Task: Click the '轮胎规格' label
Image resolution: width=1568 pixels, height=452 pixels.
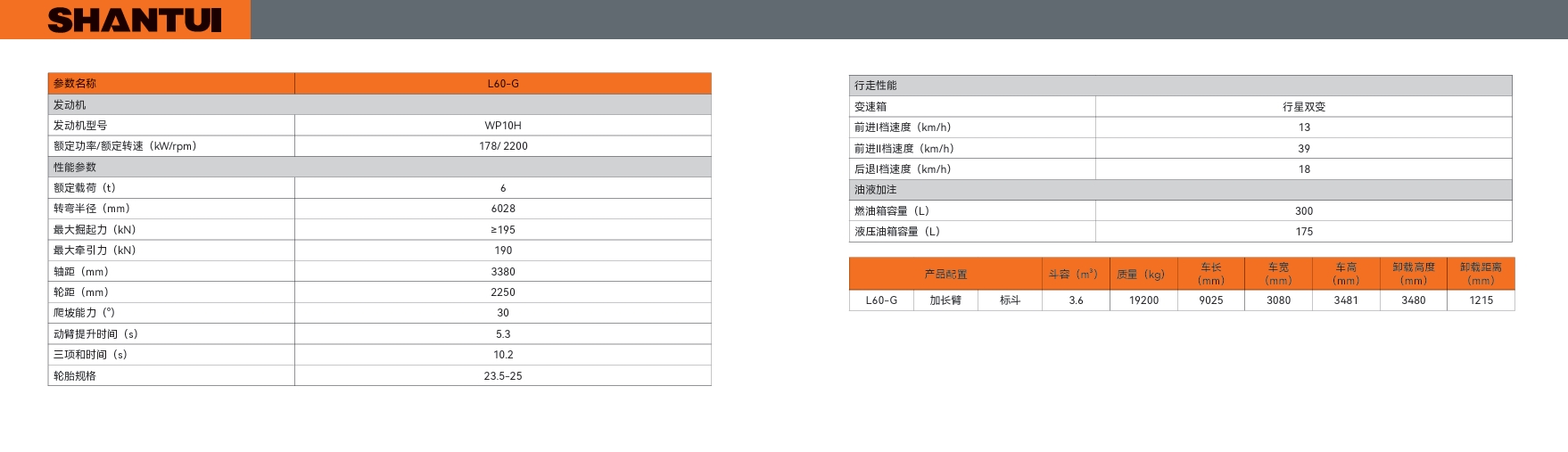Action: [75, 376]
